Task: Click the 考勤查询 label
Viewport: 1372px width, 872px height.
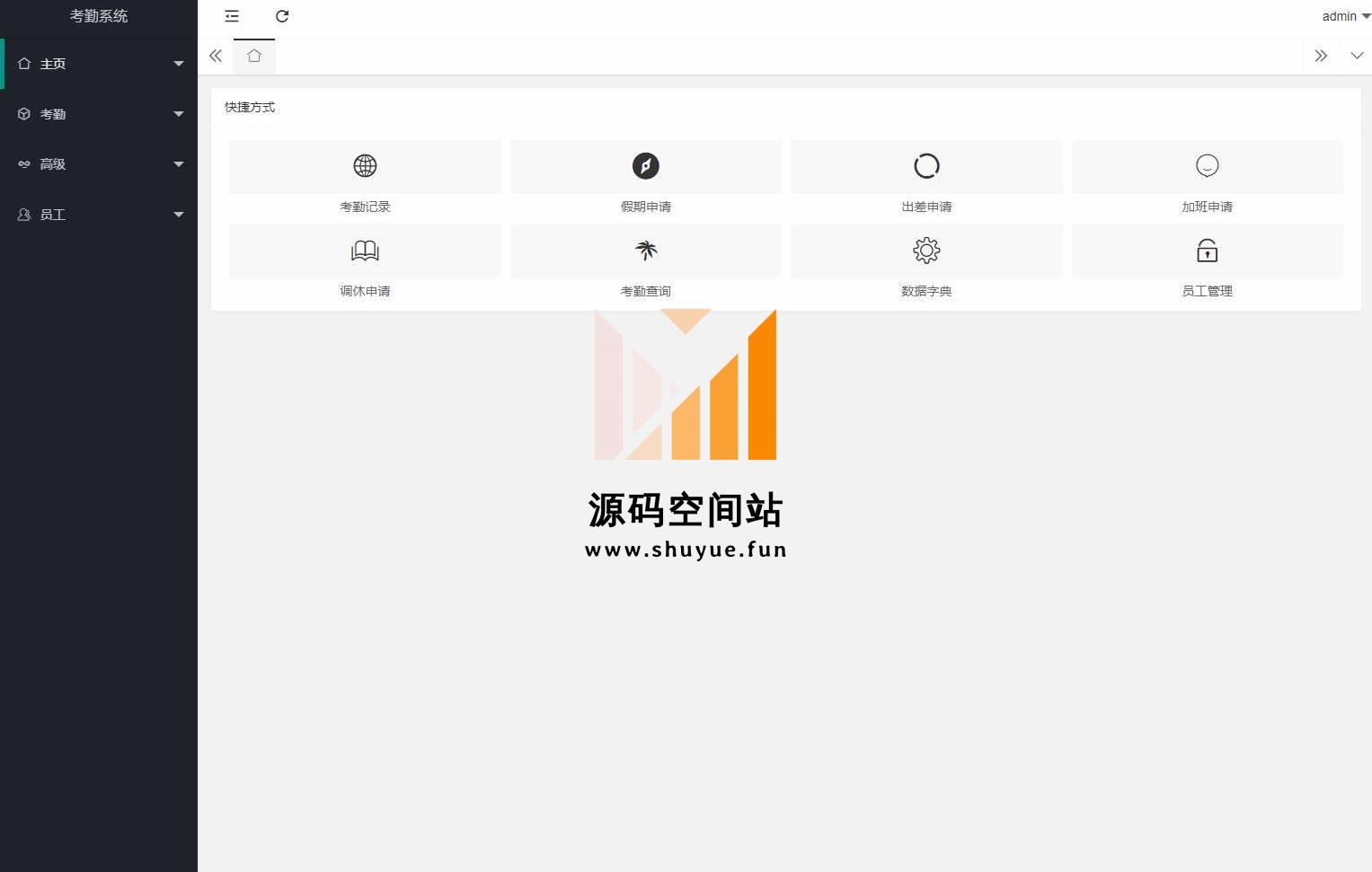Action: point(646,291)
